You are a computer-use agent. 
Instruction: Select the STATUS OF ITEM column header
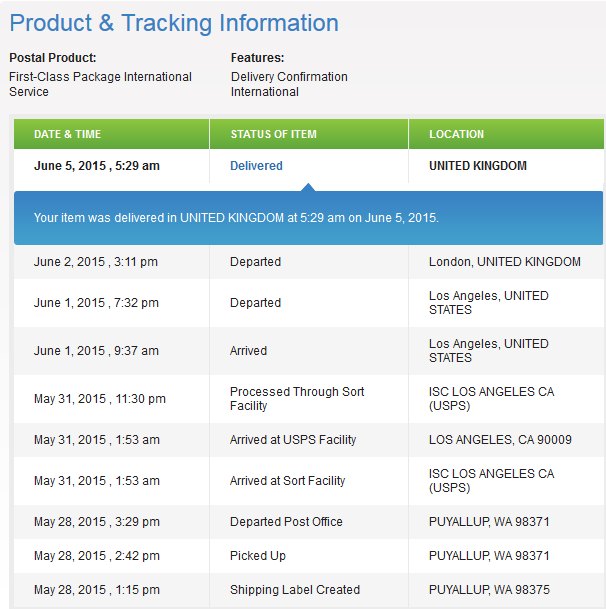pyautogui.click(x=309, y=134)
